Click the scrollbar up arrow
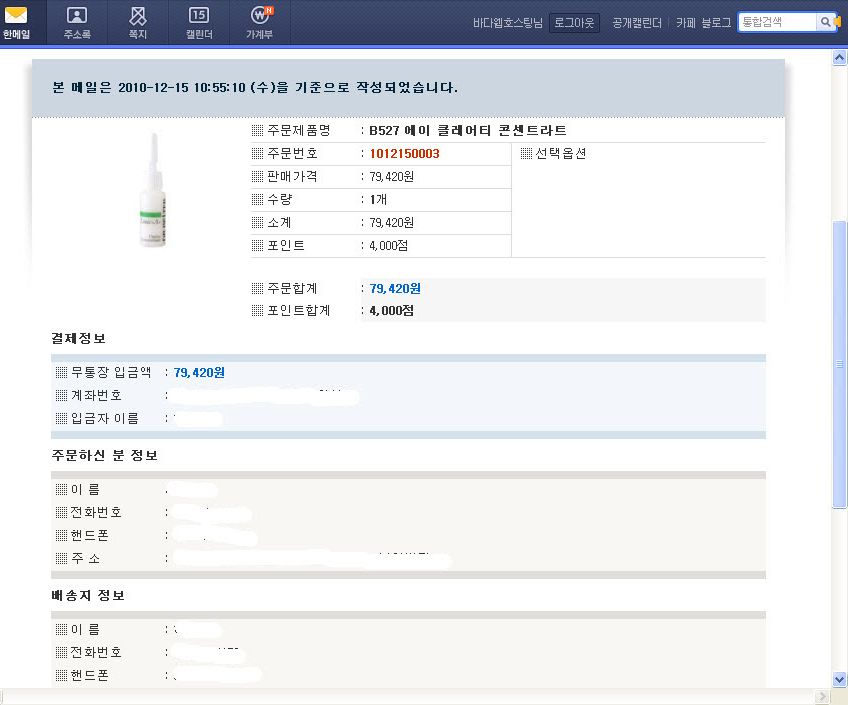The width and height of the screenshot is (848, 705). click(840, 59)
